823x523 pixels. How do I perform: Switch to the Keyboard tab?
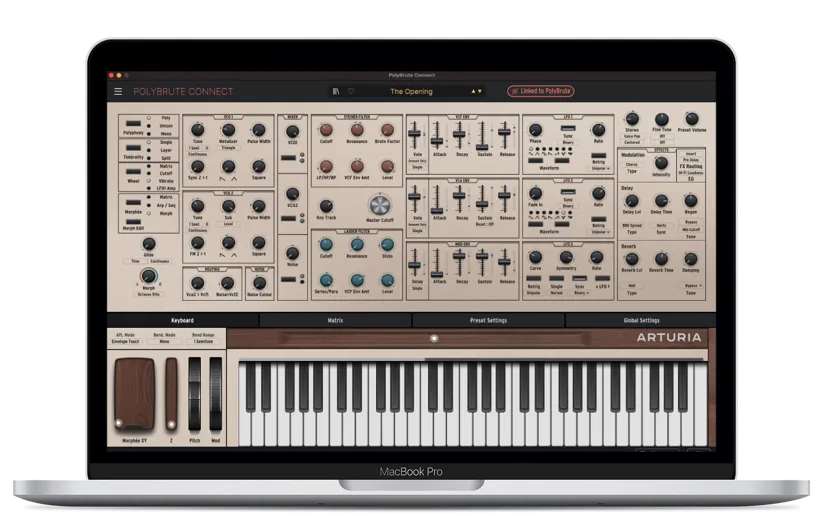click(x=182, y=320)
